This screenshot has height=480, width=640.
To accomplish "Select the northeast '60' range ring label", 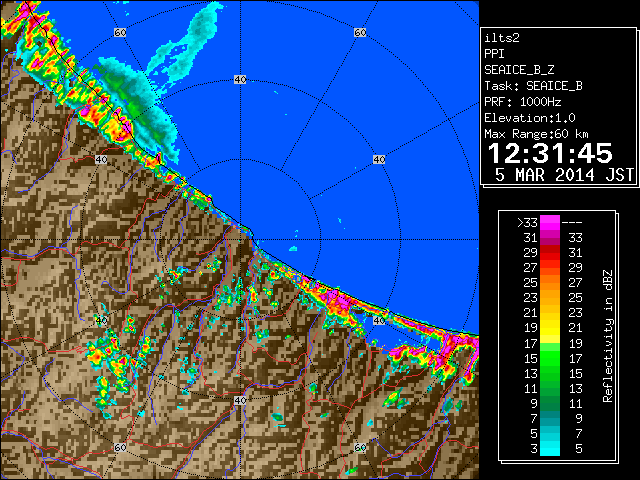I will [360, 32].
